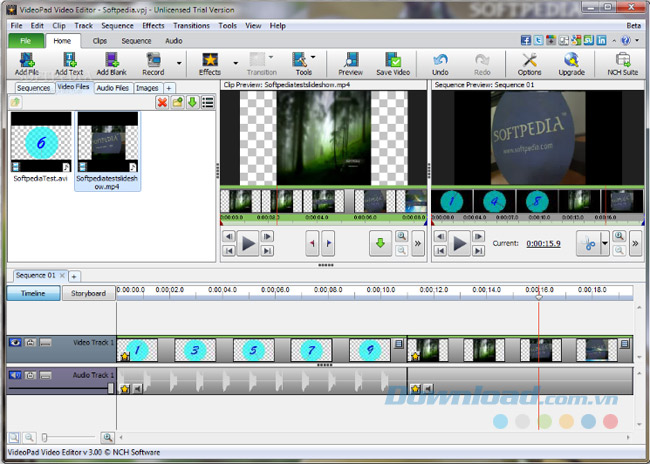Select the Images bin tab
650x464 pixels.
pos(147,88)
